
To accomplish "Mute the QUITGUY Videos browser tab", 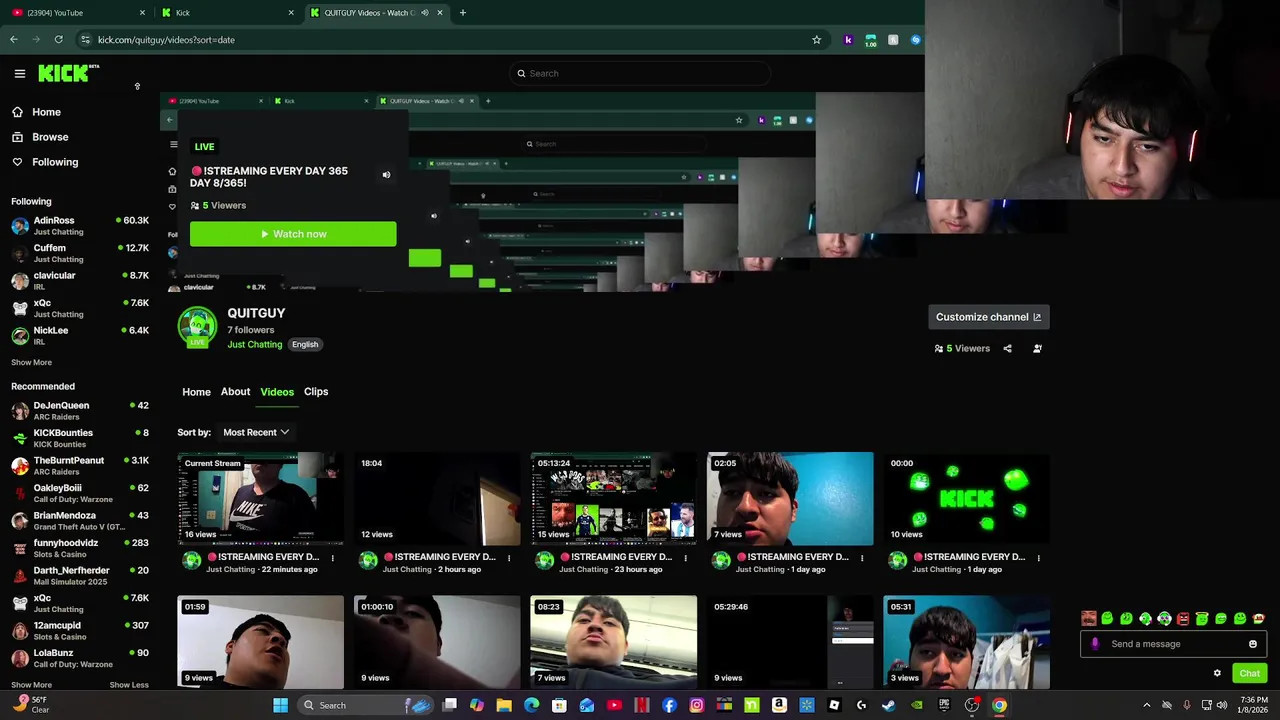I will pos(425,13).
